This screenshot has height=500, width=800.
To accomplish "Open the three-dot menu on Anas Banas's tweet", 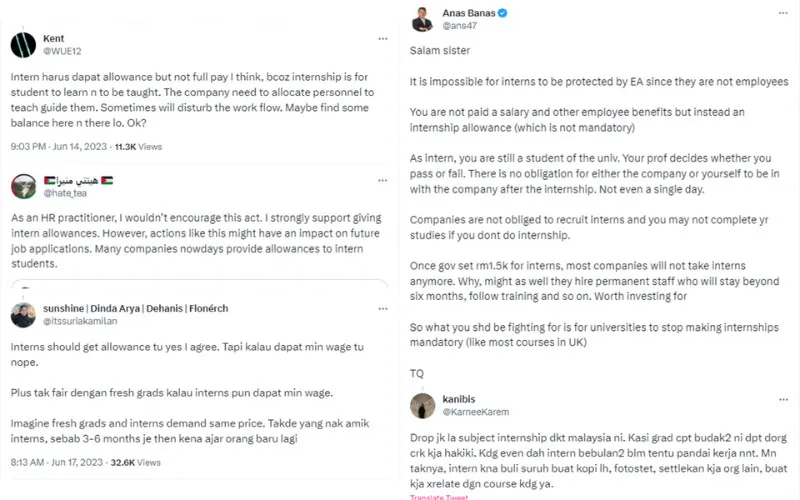I will point(783,13).
